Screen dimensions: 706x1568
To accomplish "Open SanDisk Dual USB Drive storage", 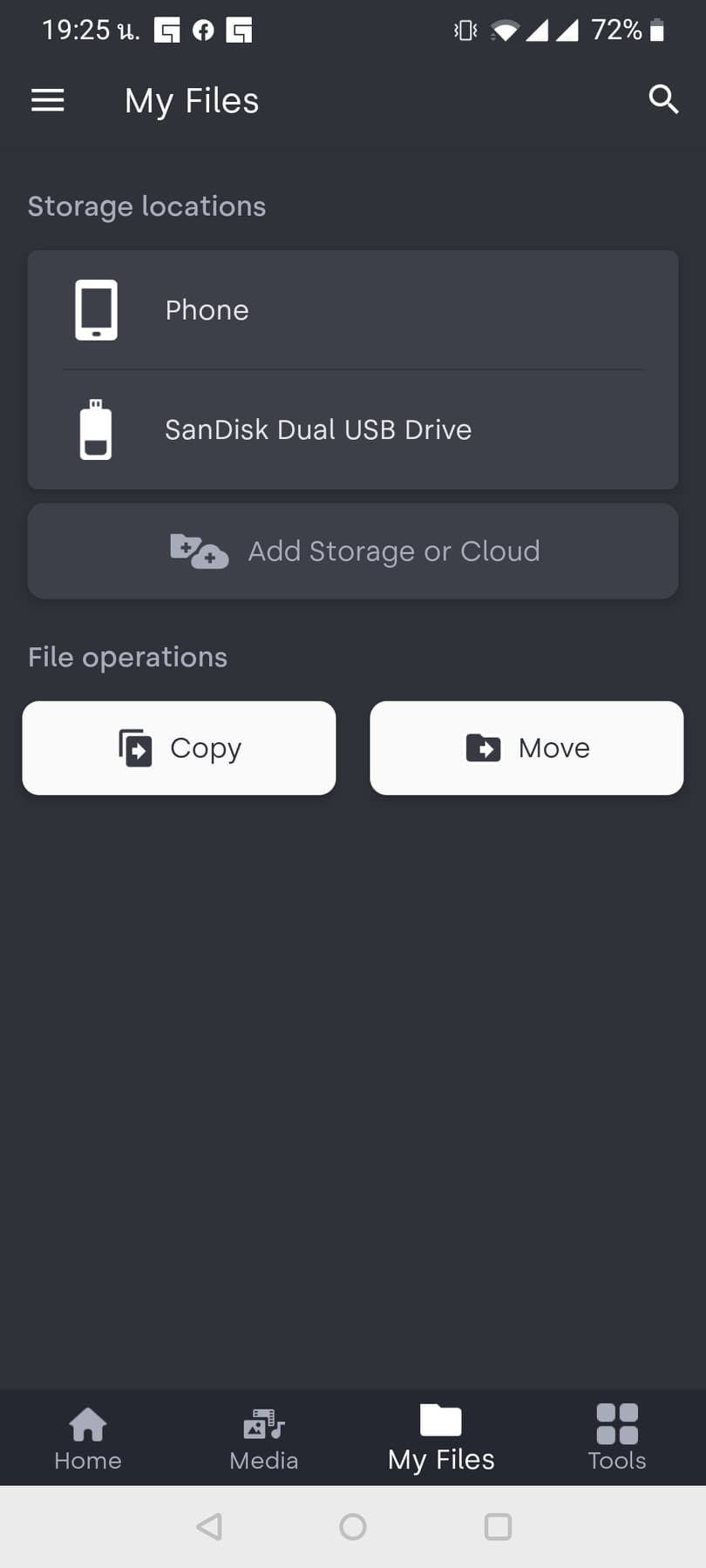I will tap(318, 430).
